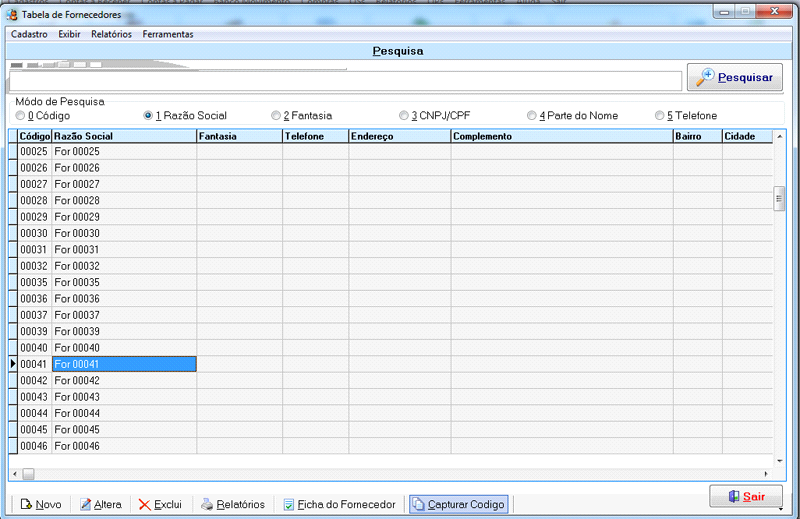Select the 2 Fantasia search mode
This screenshot has height=519, width=800.
coord(276,116)
